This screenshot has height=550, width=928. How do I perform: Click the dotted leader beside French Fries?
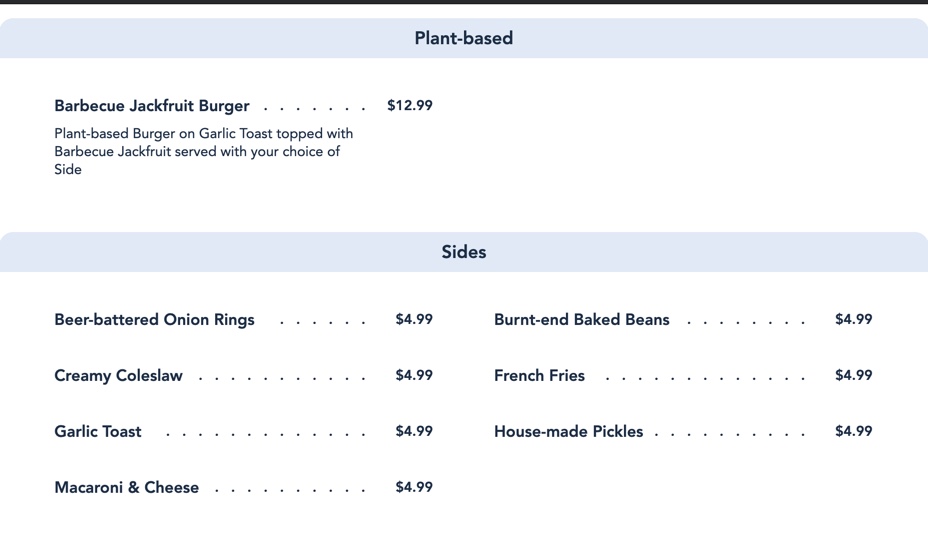[x=705, y=378]
